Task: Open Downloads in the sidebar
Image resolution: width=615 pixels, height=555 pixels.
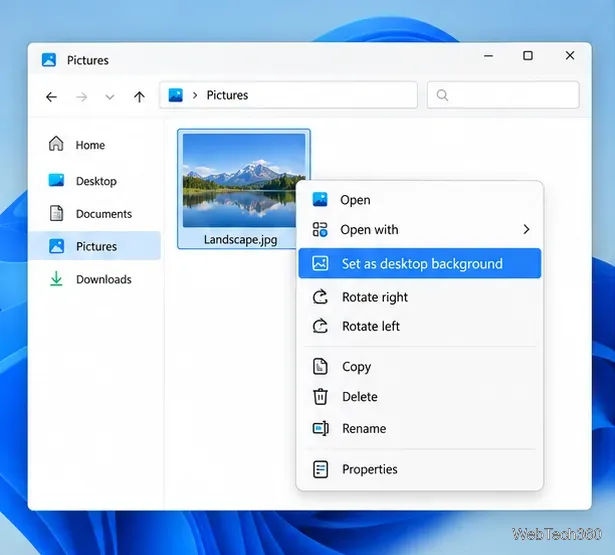Action: (x=94, y=279)
